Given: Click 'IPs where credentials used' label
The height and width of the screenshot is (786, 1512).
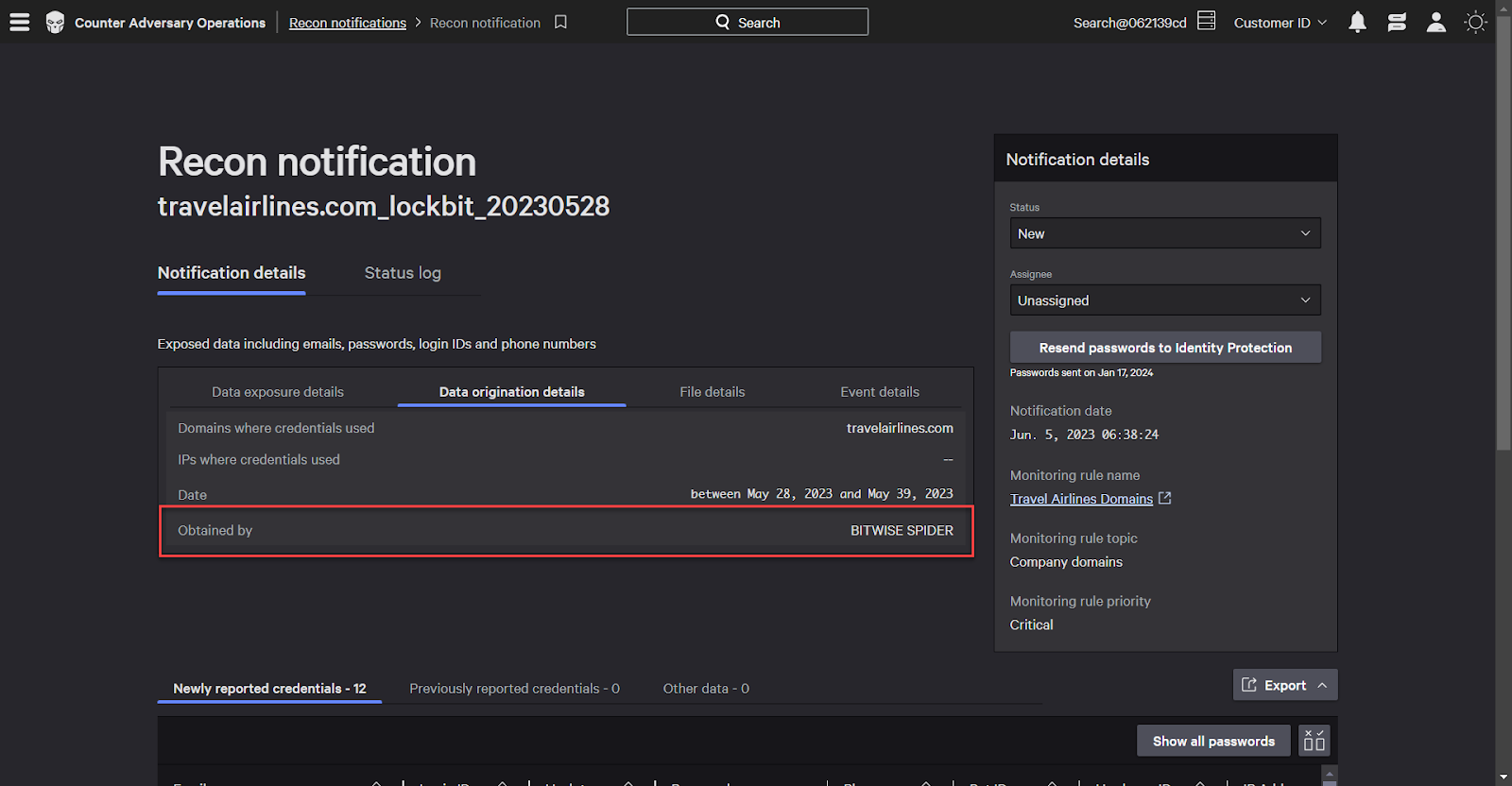Looking at the screenshot, I should (259, 460).
